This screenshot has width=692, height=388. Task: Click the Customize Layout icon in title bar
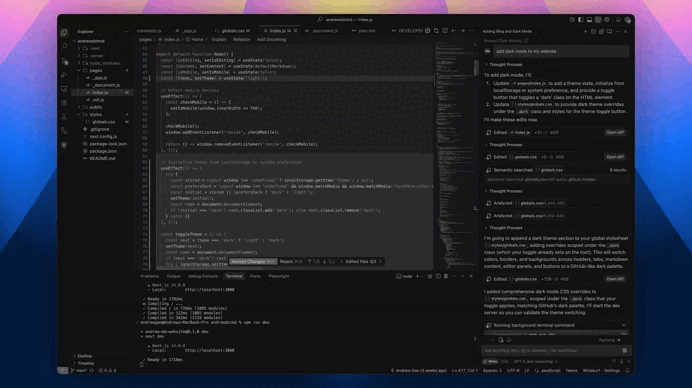572,20
